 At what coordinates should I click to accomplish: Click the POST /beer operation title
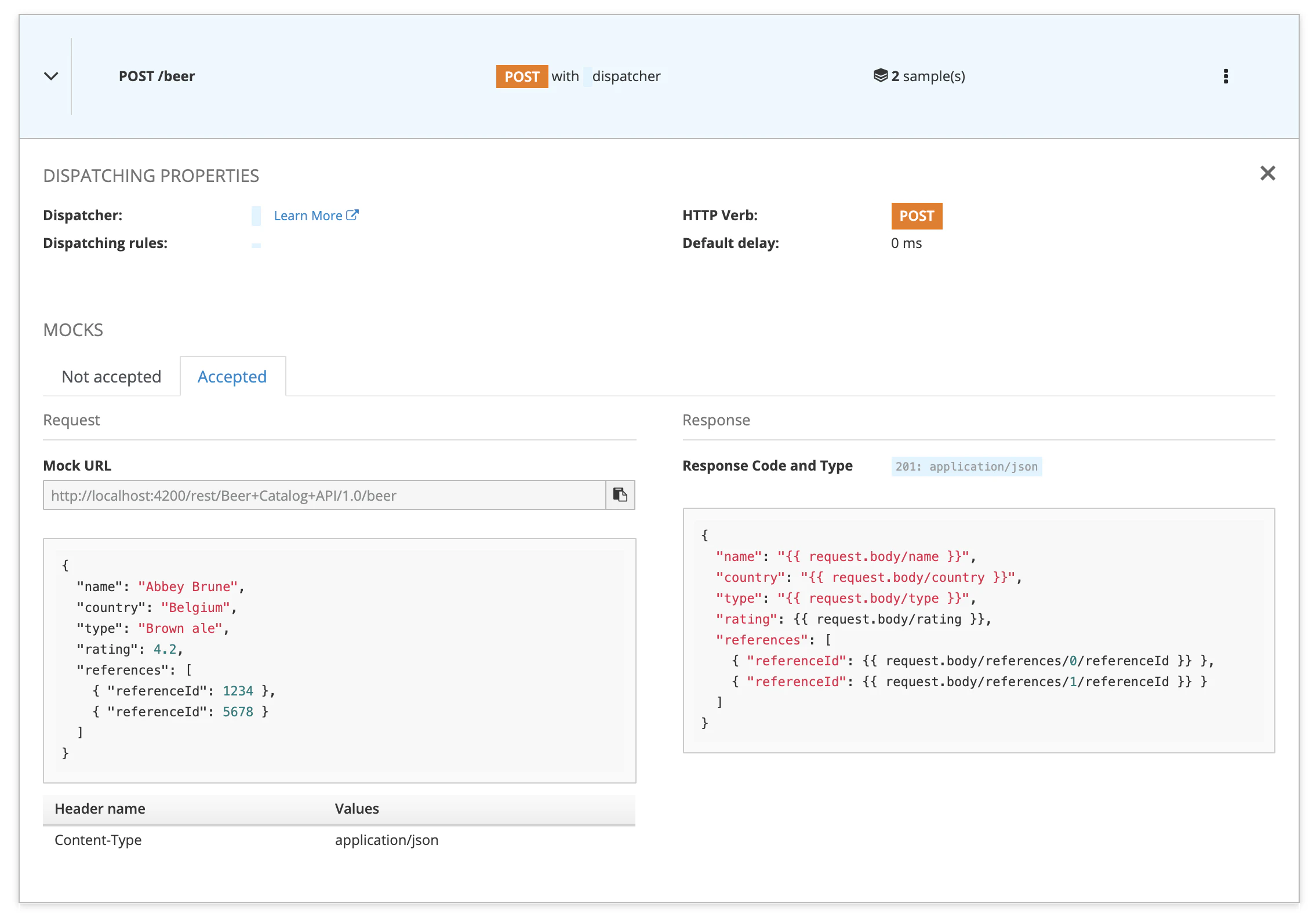(157, 76)
